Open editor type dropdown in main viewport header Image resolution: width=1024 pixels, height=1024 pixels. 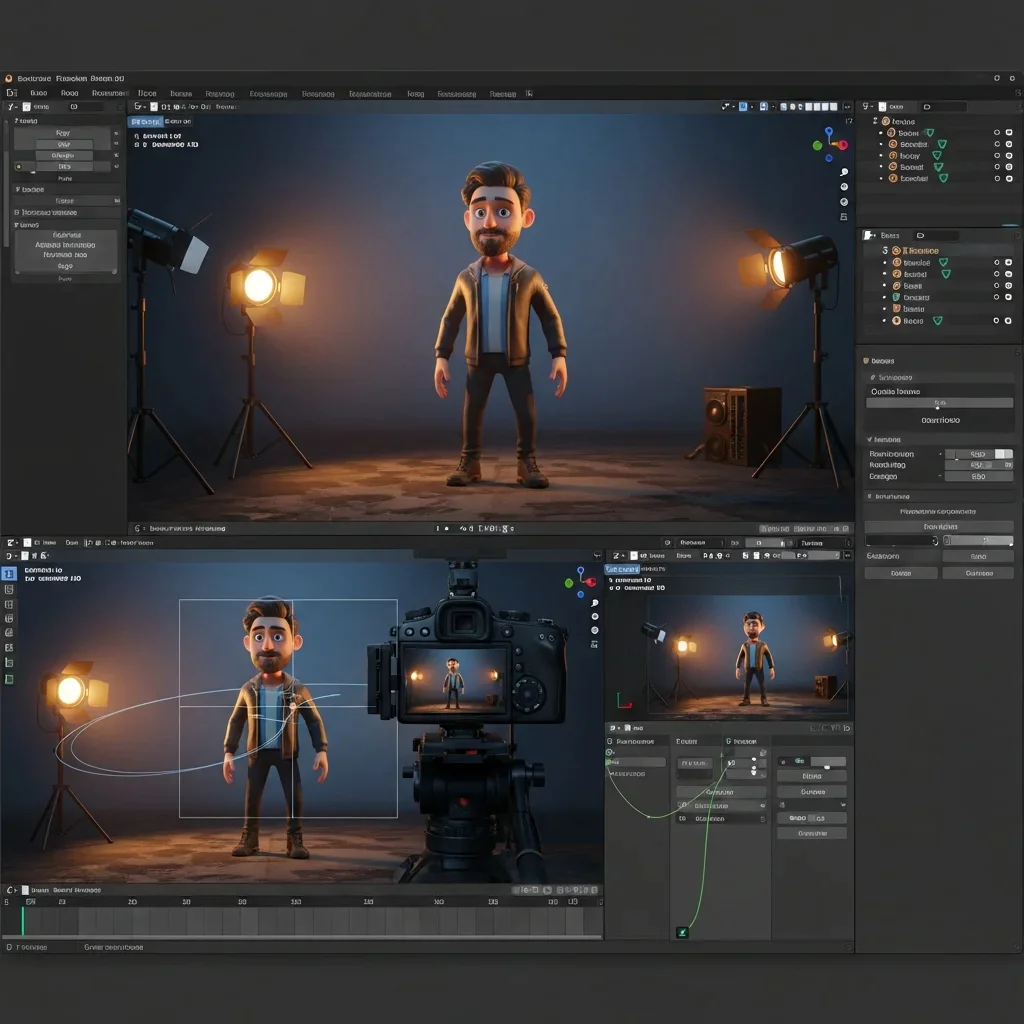139,106
